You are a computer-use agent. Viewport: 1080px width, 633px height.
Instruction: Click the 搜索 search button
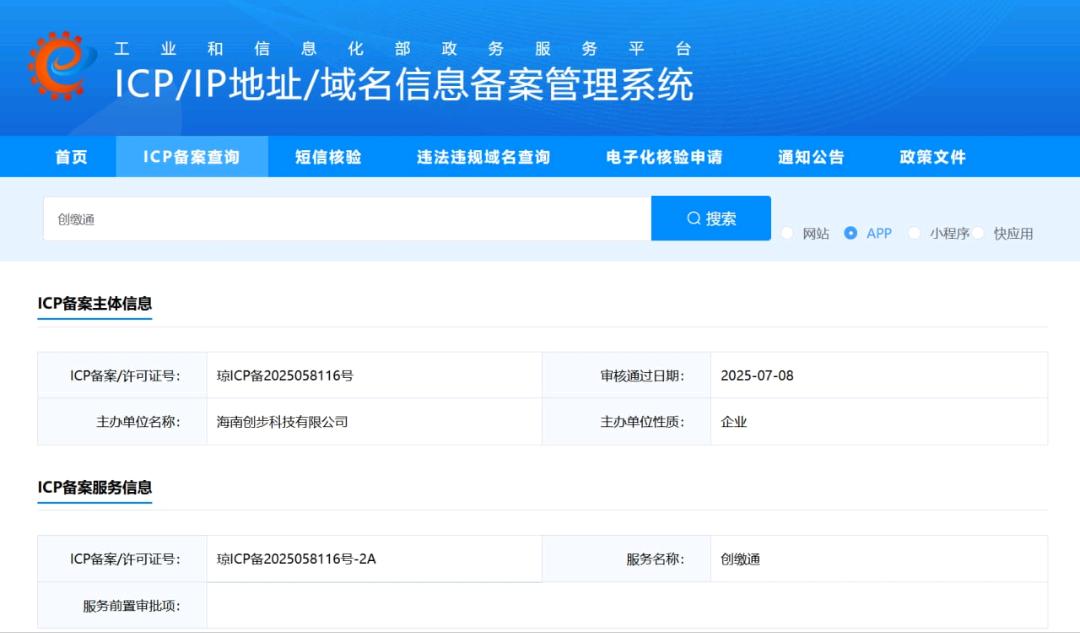pos(711,218)
